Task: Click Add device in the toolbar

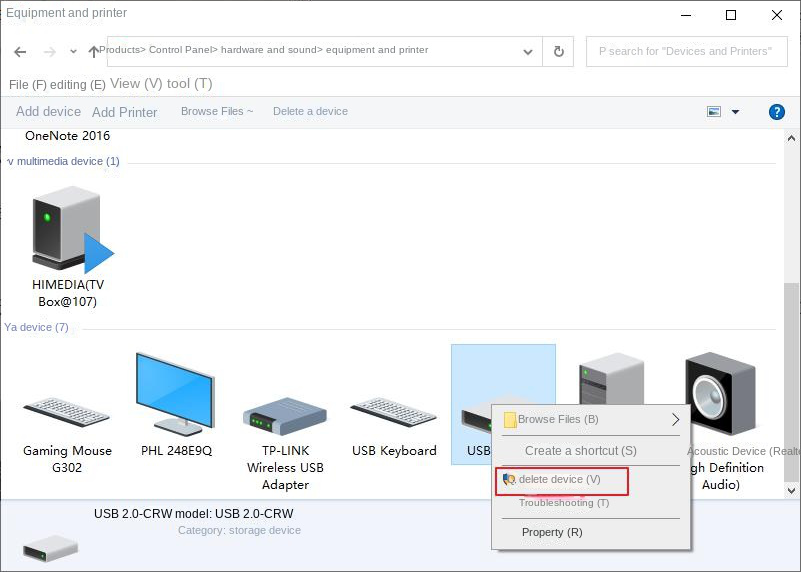Action: (x=48, y=112)
